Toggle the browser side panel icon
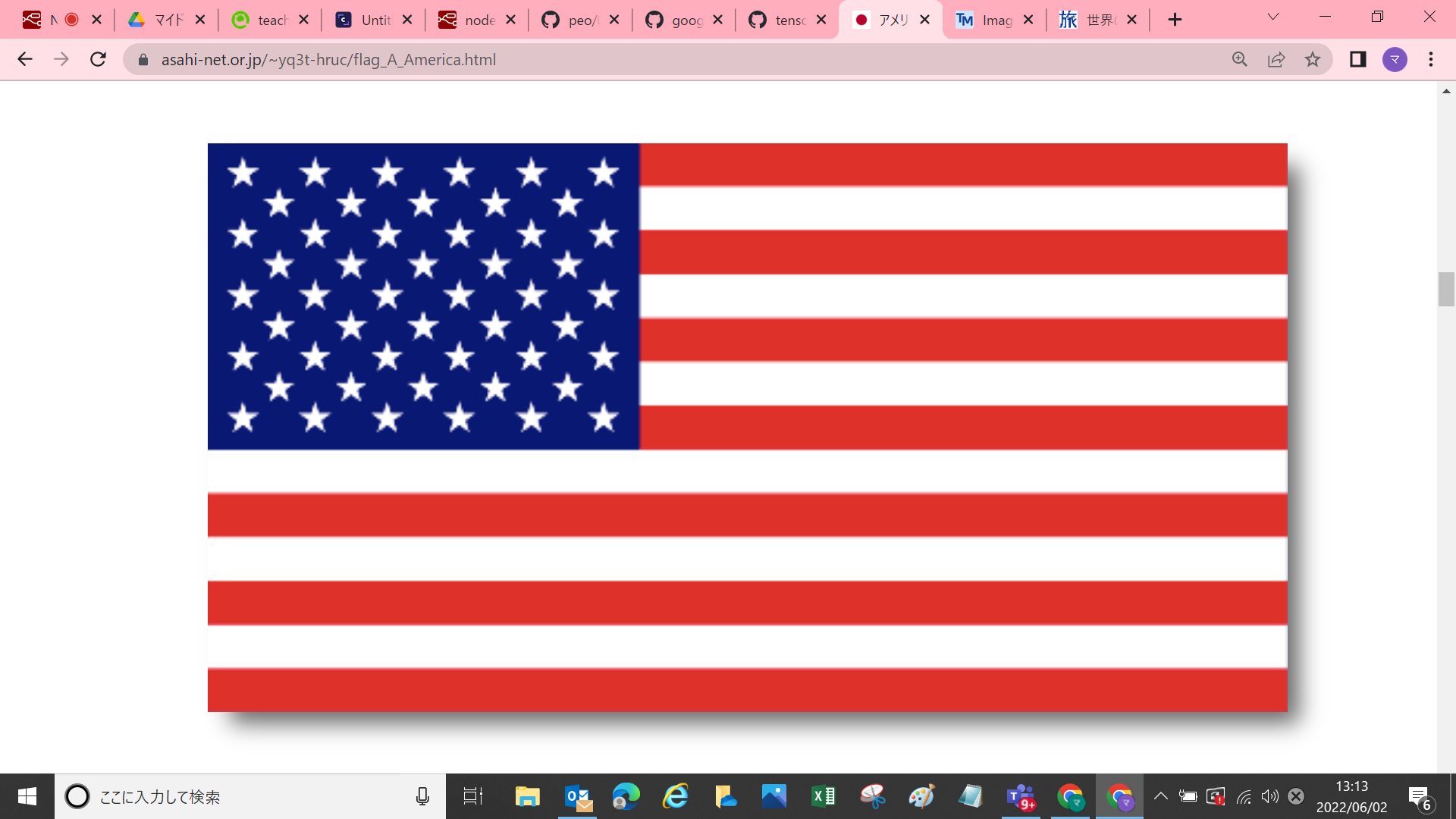Screen dimensions: 1456x819 (x=1357, y=59)
